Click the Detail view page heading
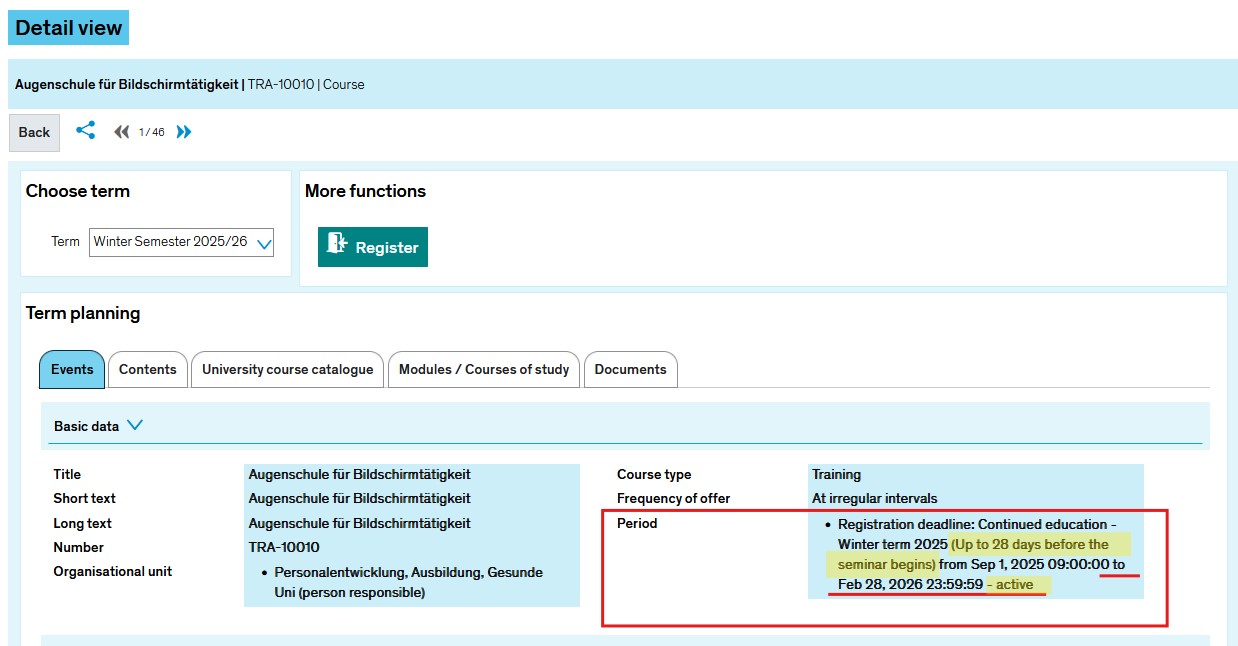The height and width of the screenshot is (646, 1238). pyautogui.click(x=68, y=28)
